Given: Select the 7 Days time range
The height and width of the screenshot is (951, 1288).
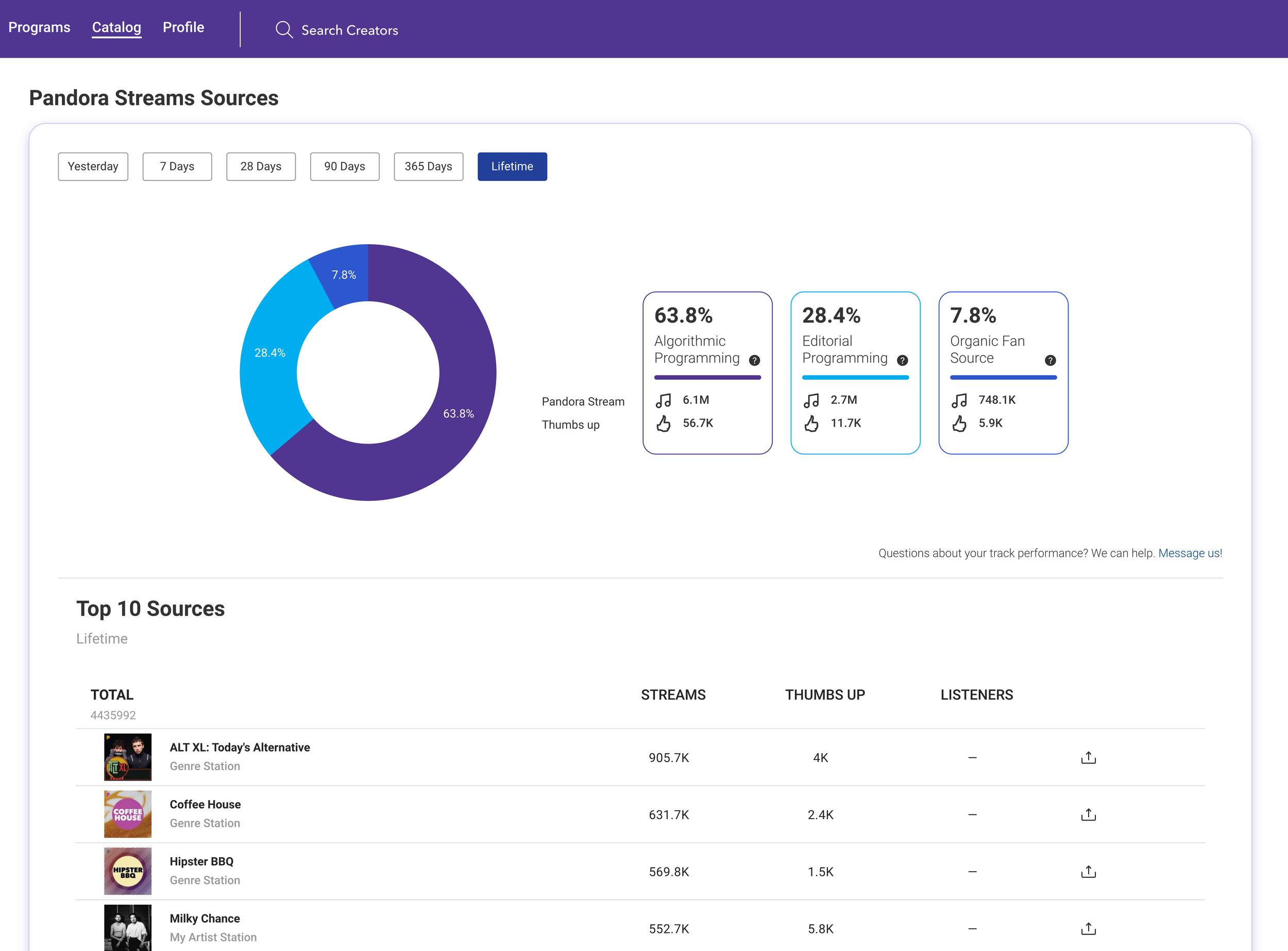Looking at the screenshot, I should (177, 166).
